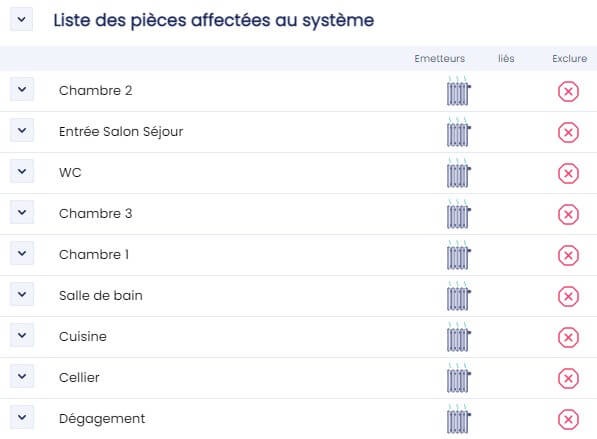Click the Emetteurs column header
597x439 pixels.
tap(440, 59)
